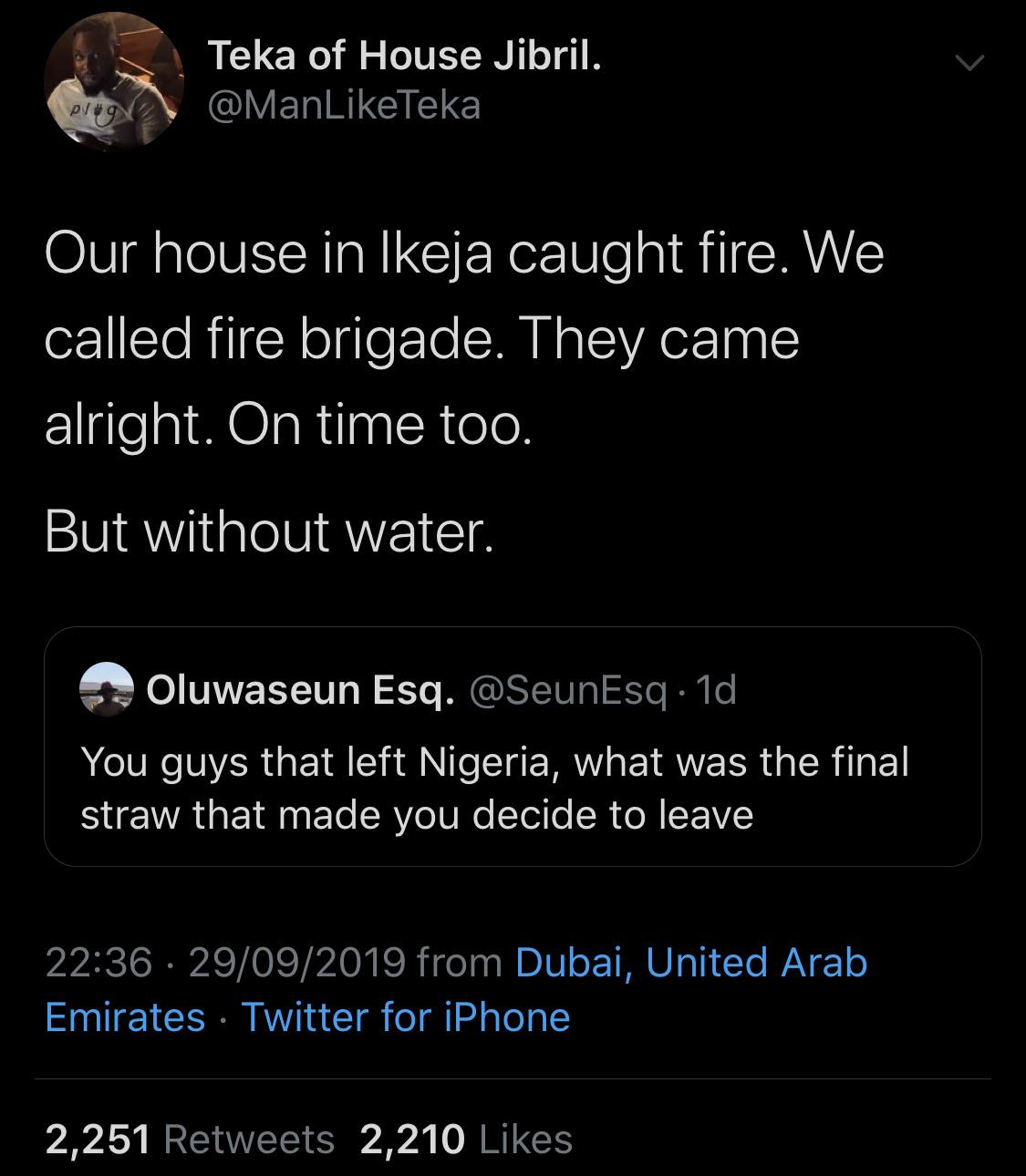The width and height of the screenshot is (1026, 1176).
Task: Select the line "But without water."
Action: coord(269,531)
